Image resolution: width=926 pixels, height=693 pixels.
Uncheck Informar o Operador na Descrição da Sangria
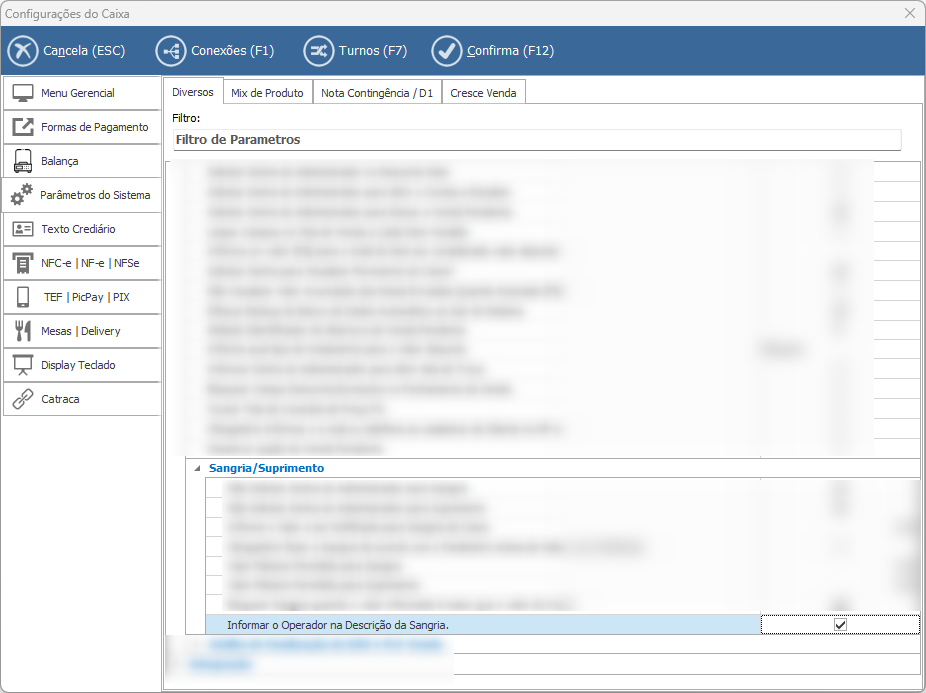click(x=840, y=625)
